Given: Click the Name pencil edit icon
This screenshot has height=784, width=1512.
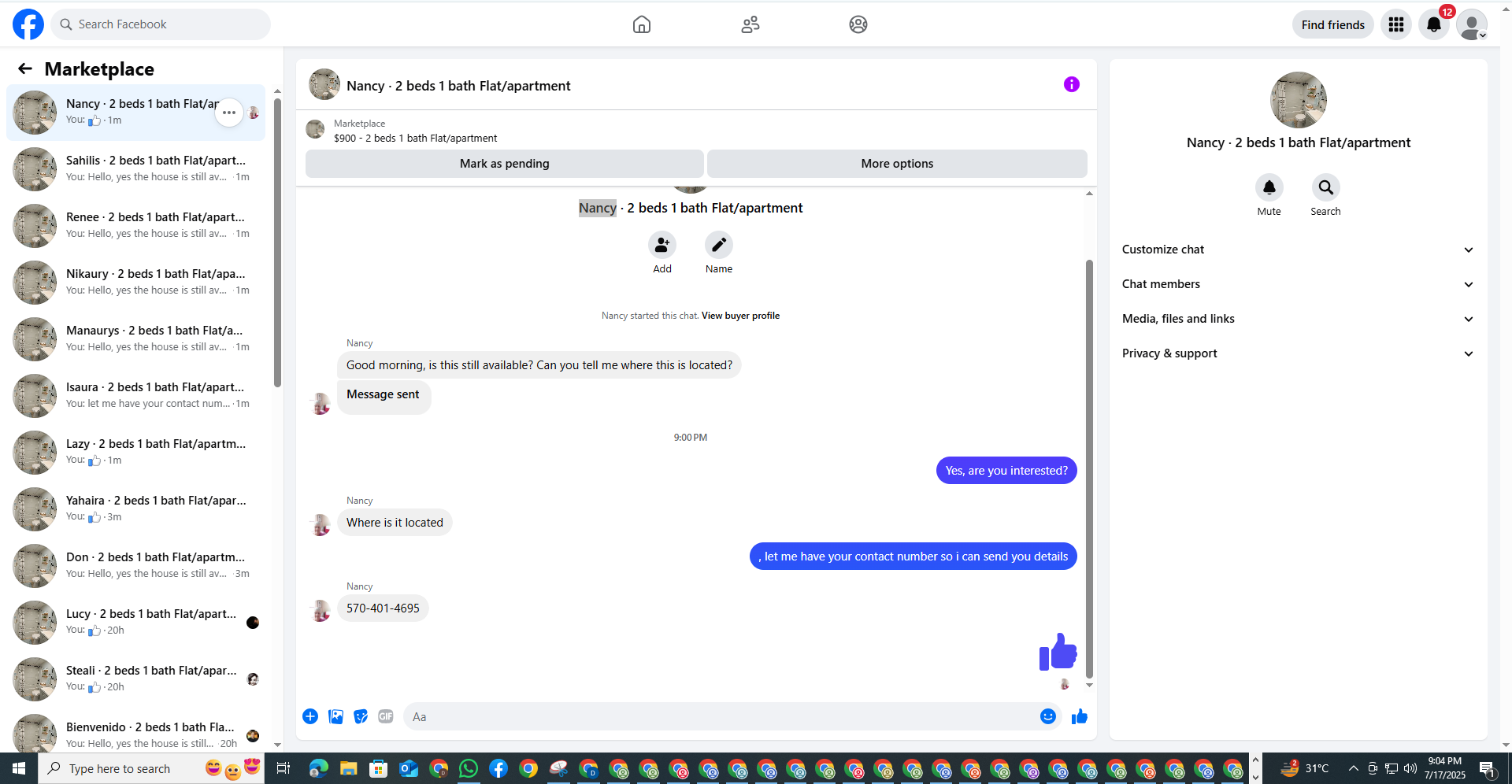Looking at the screenshot, I should point(719,245).
